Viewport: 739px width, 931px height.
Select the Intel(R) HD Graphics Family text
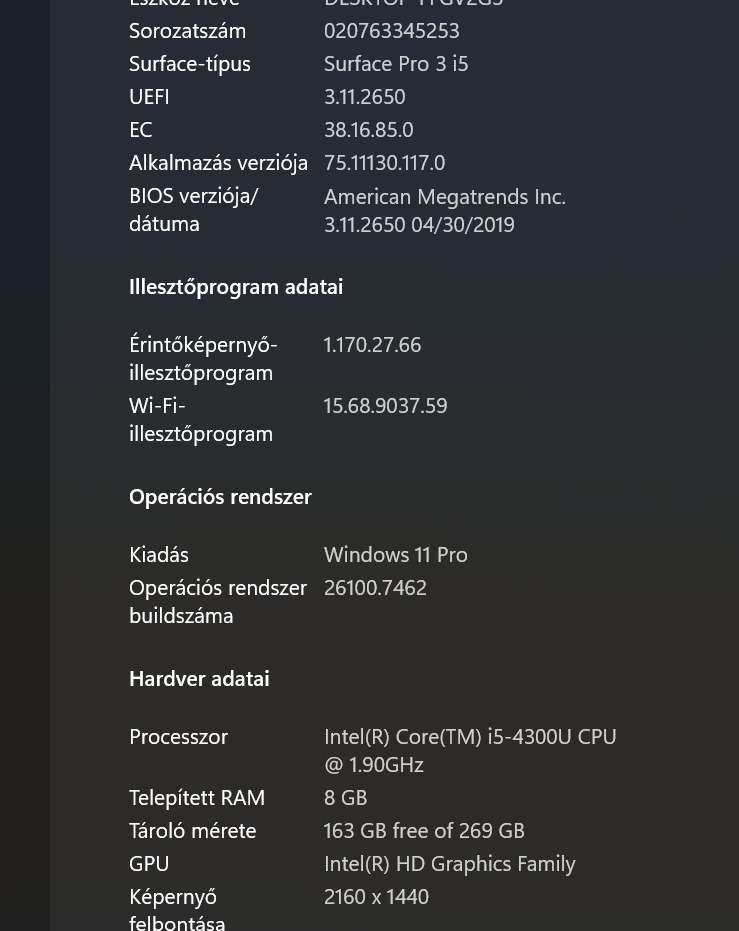[449, 864]
